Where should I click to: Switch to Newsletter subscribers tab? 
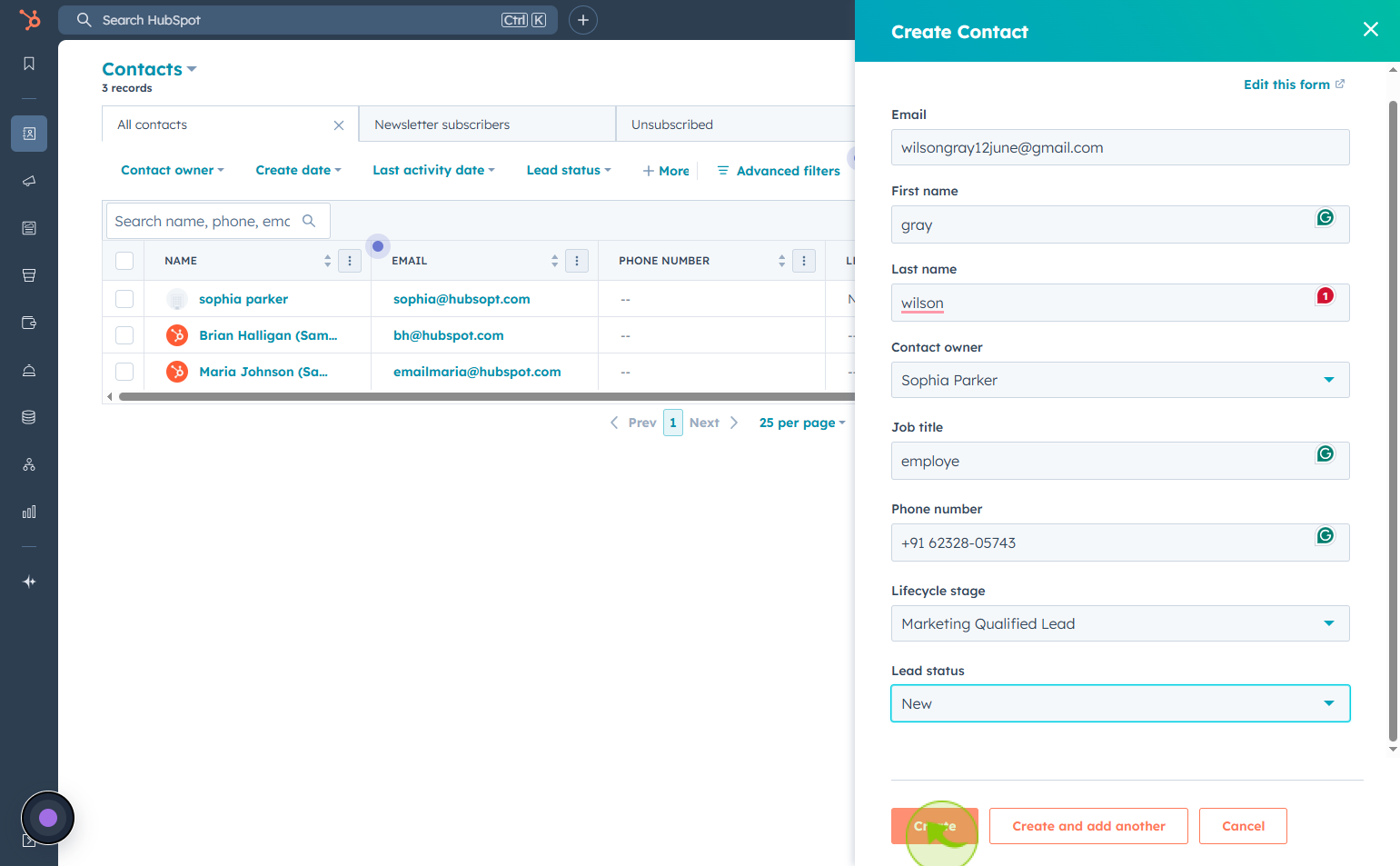coord(488,124)
